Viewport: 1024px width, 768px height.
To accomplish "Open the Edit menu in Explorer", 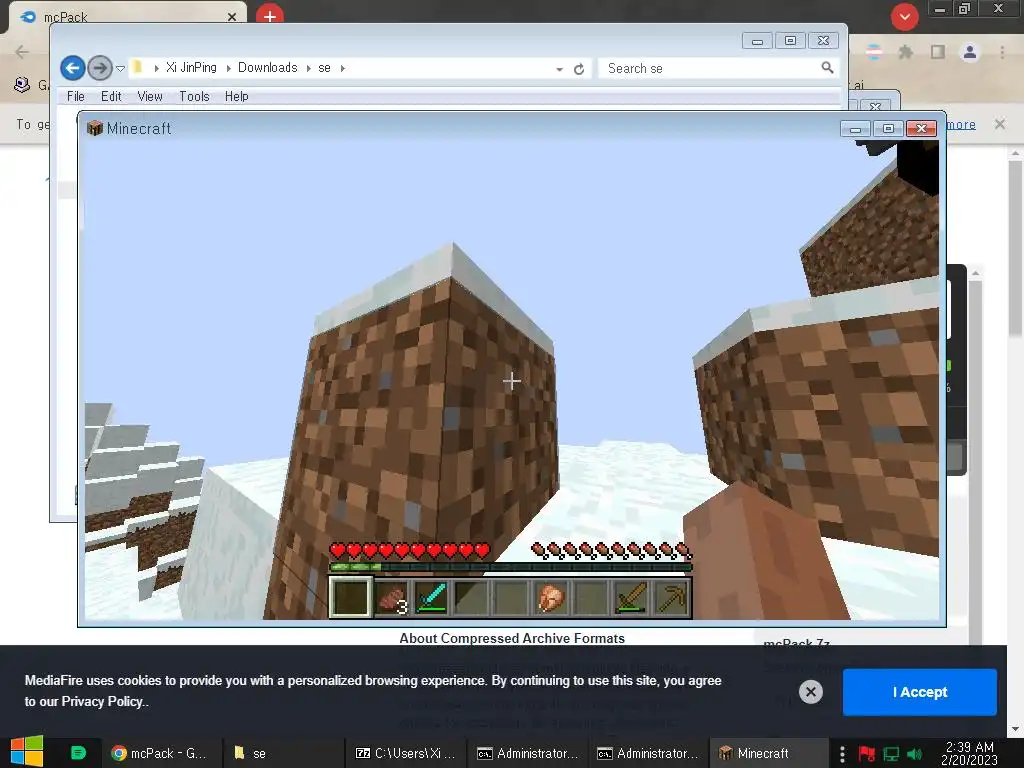I will pos(111,97).
